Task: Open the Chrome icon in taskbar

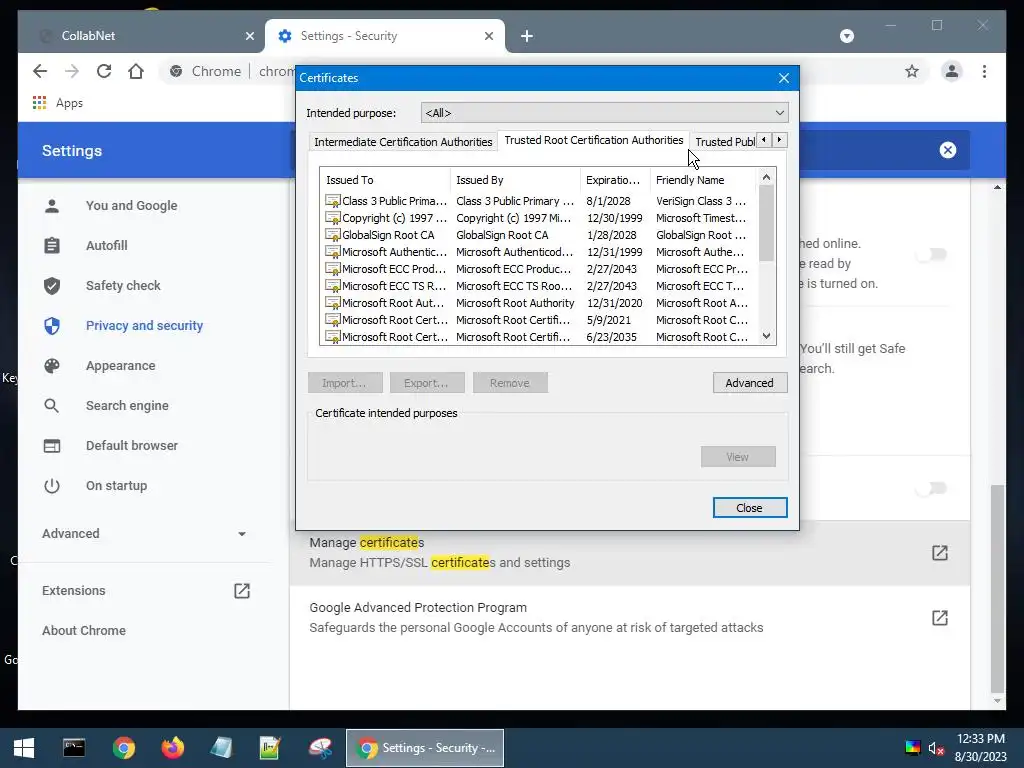Action: [x=123, y=748]
